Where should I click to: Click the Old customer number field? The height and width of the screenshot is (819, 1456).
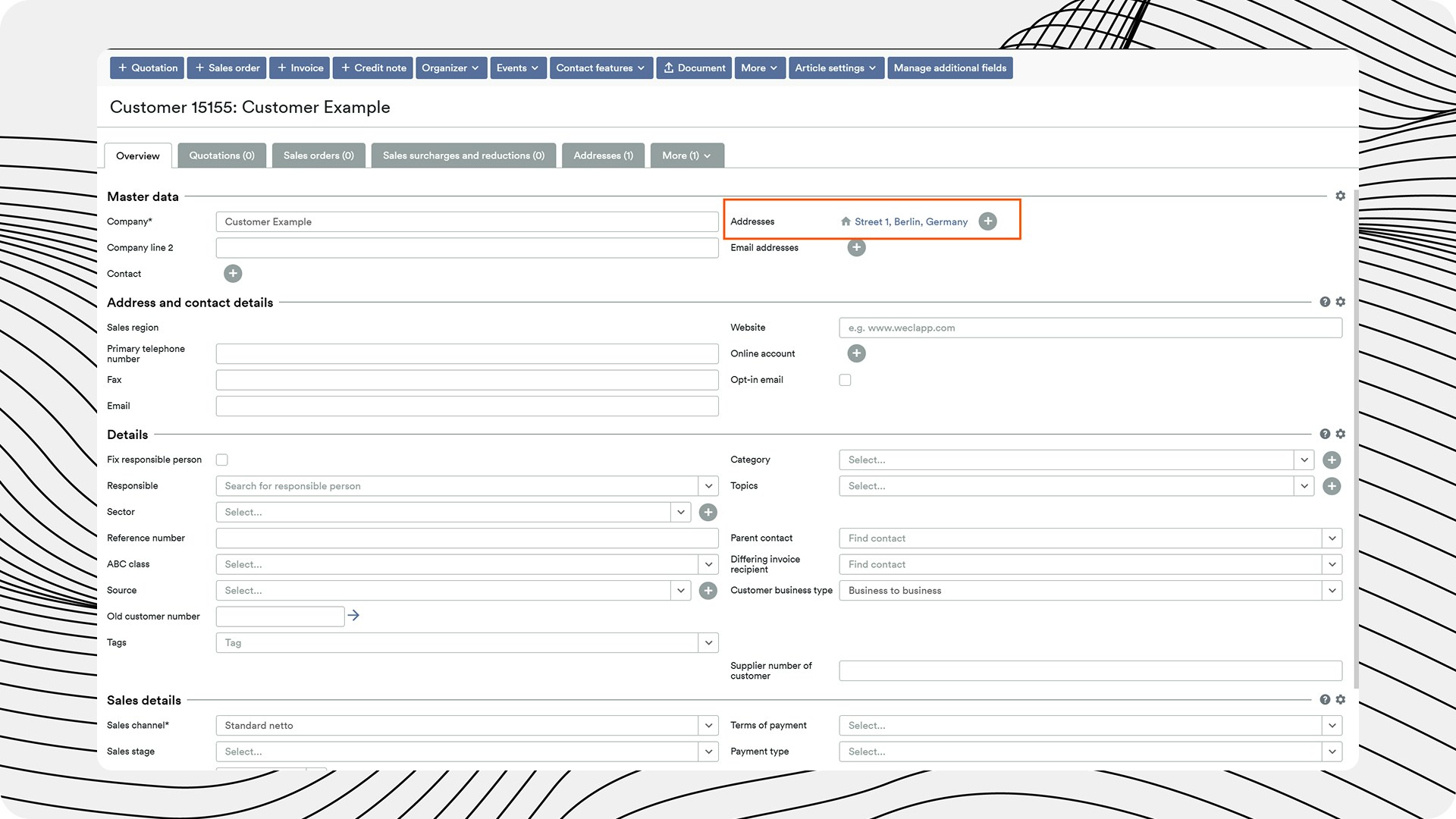tap(280, 617)
